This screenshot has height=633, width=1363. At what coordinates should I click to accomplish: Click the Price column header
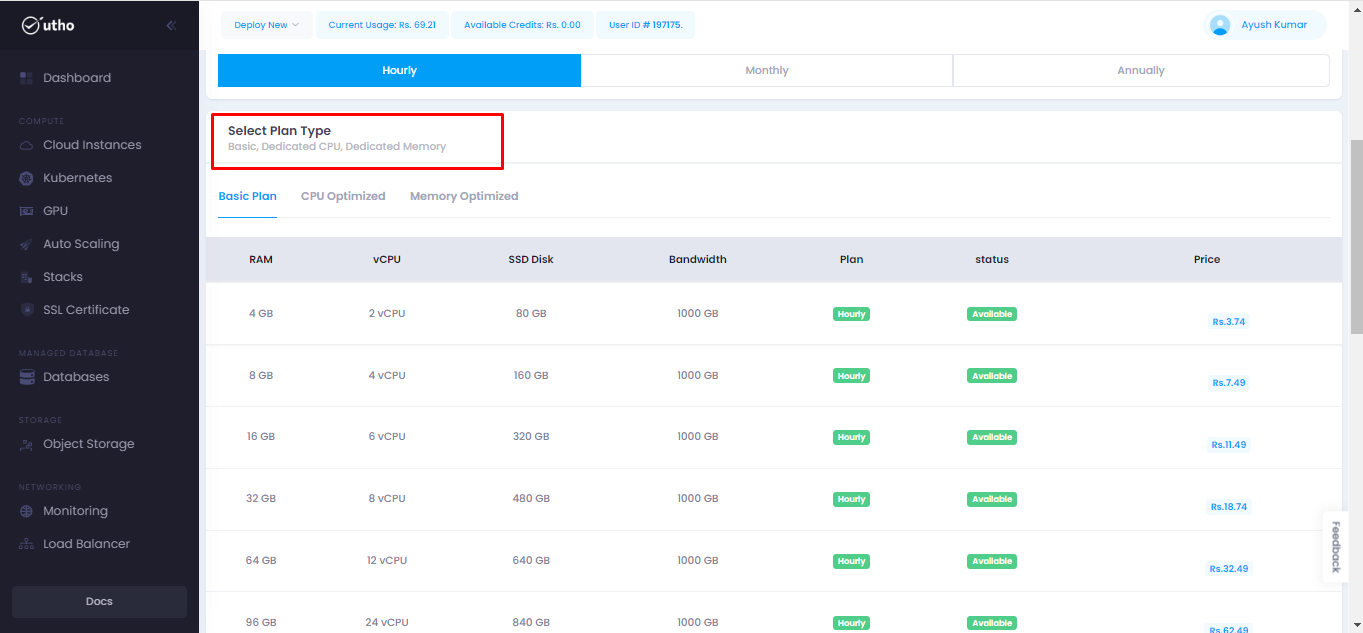[x=1207, y=260]
